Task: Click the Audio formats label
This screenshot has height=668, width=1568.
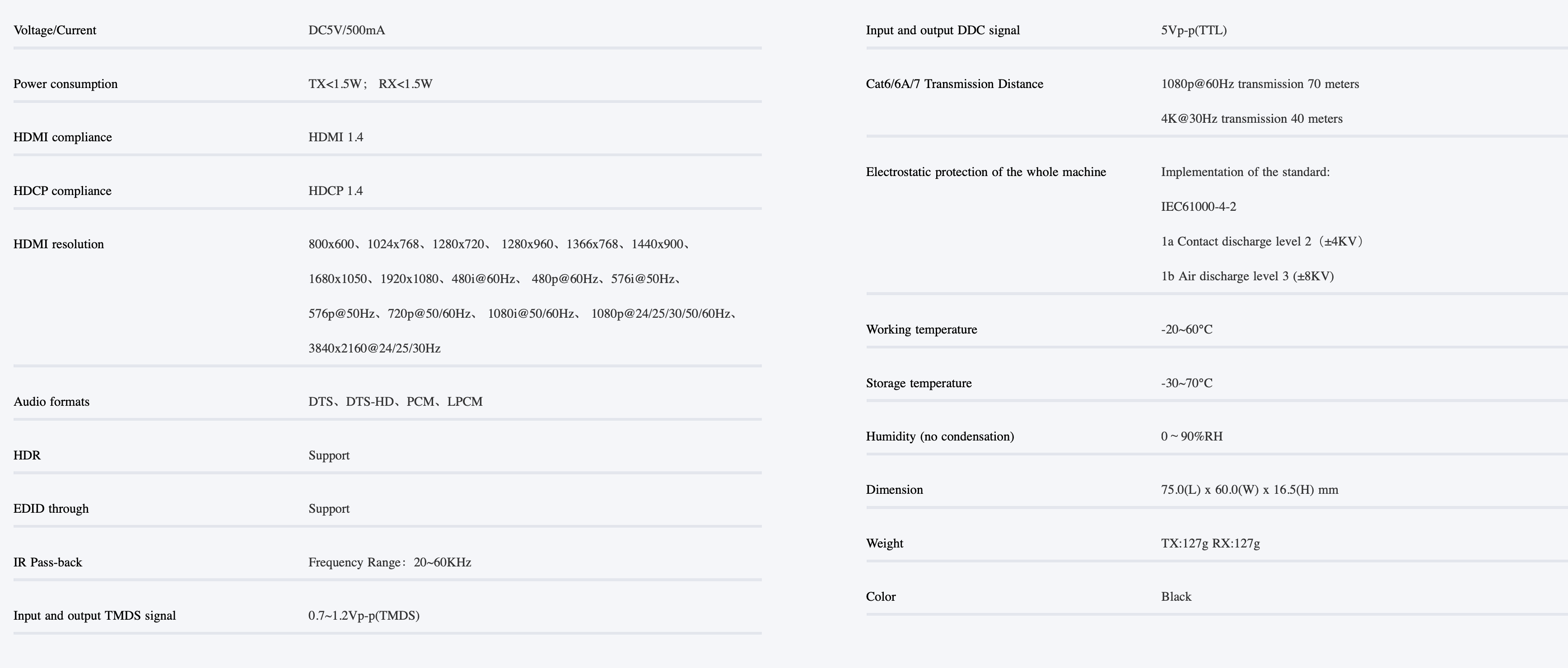Action: [51, 402]
